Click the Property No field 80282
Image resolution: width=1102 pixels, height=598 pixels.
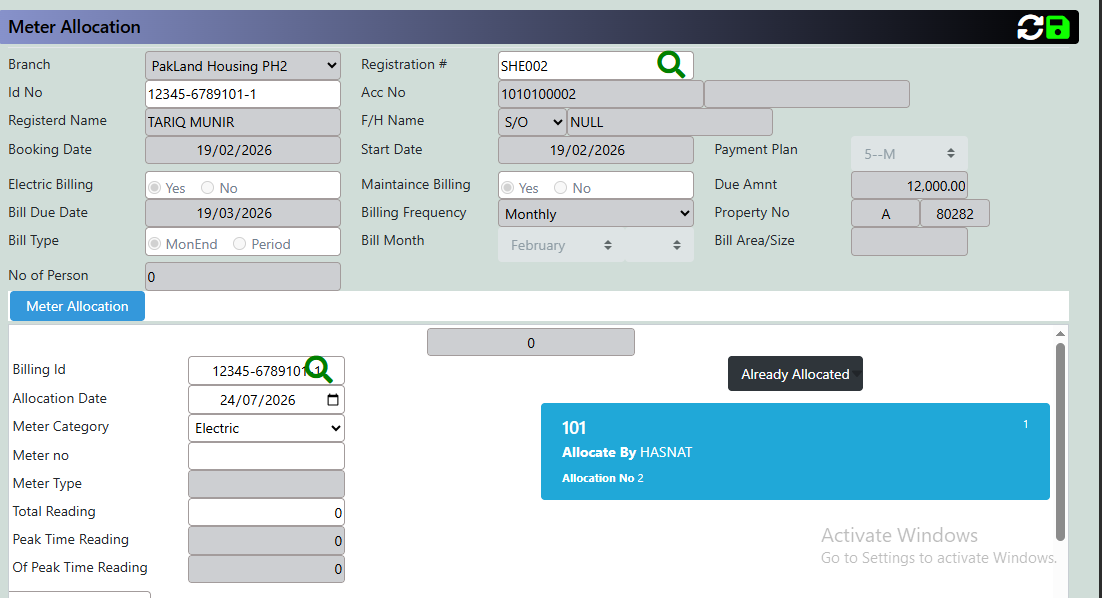(954, 214)
